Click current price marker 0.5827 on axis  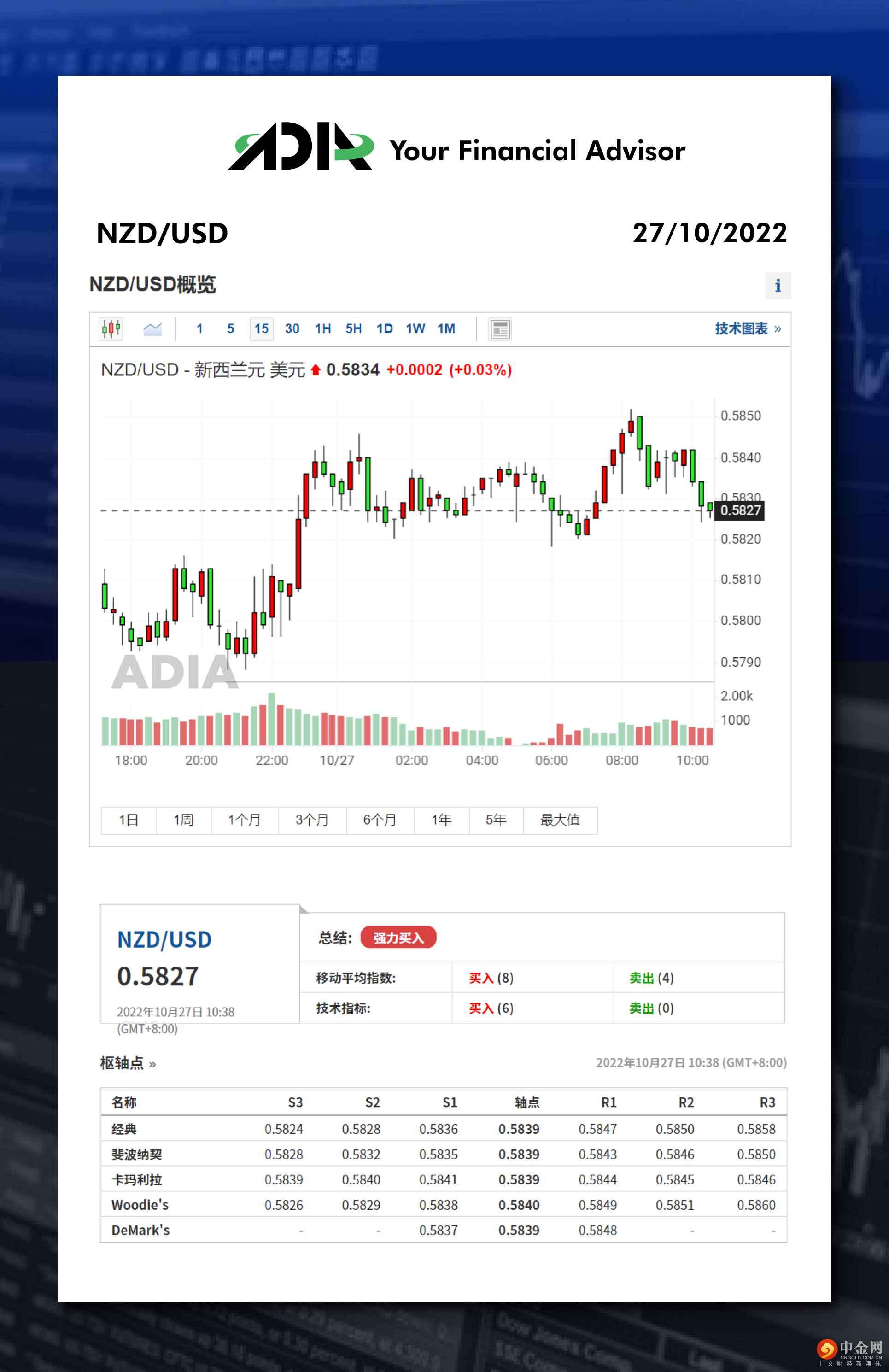[x=739, y=511]
